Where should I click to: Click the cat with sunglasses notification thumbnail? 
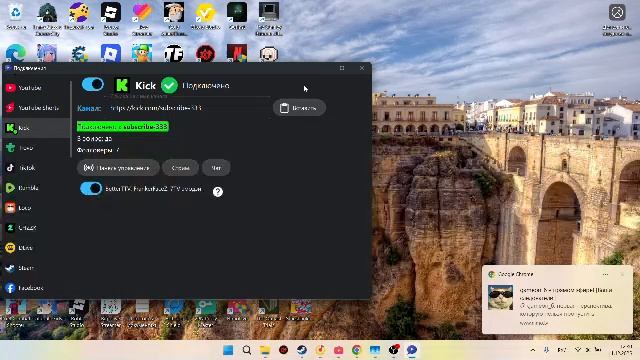pos(500,298)
